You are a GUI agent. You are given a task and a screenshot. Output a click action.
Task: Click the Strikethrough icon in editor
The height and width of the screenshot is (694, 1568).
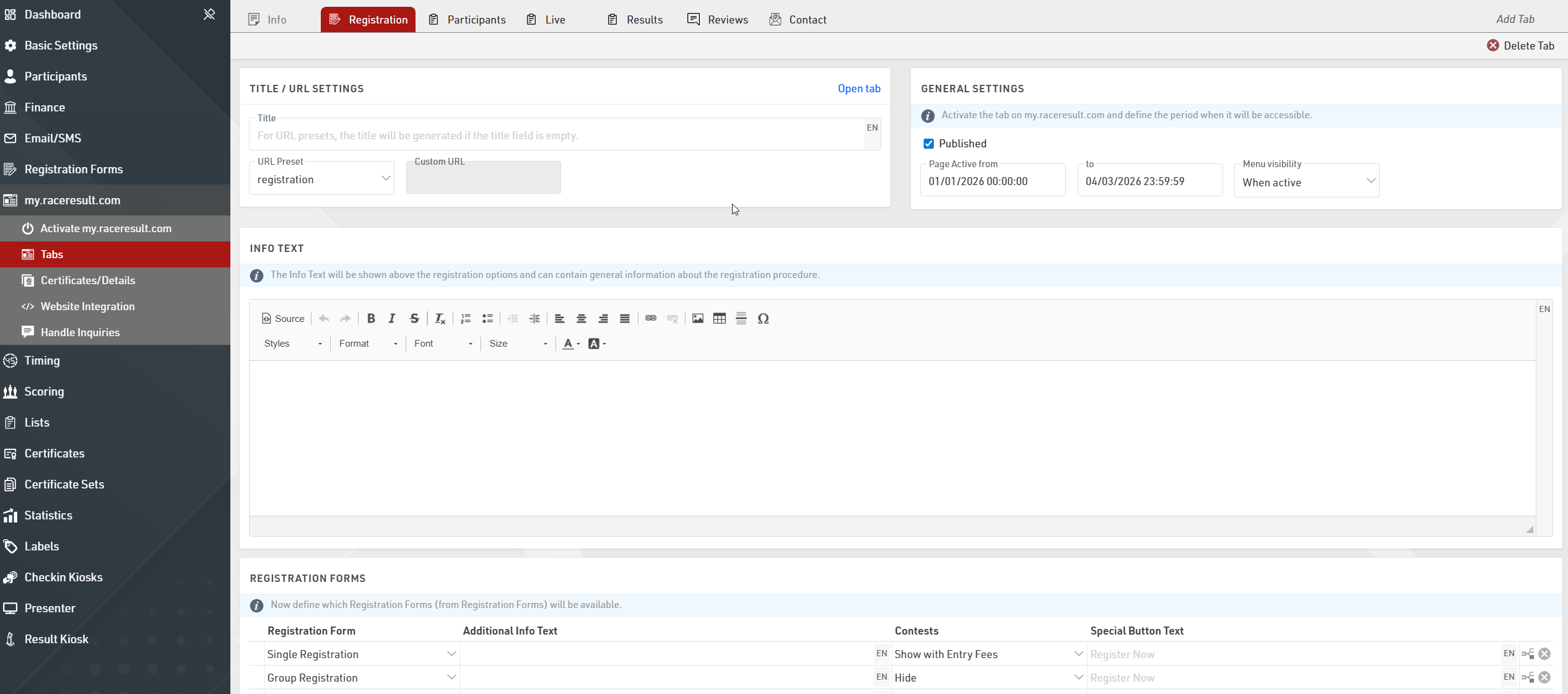click(x=414, y=318)
